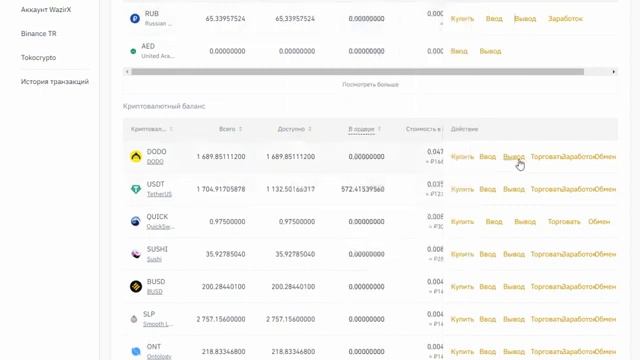
Task: Click the Всего column header label
Action: click(x=227, y=129)
